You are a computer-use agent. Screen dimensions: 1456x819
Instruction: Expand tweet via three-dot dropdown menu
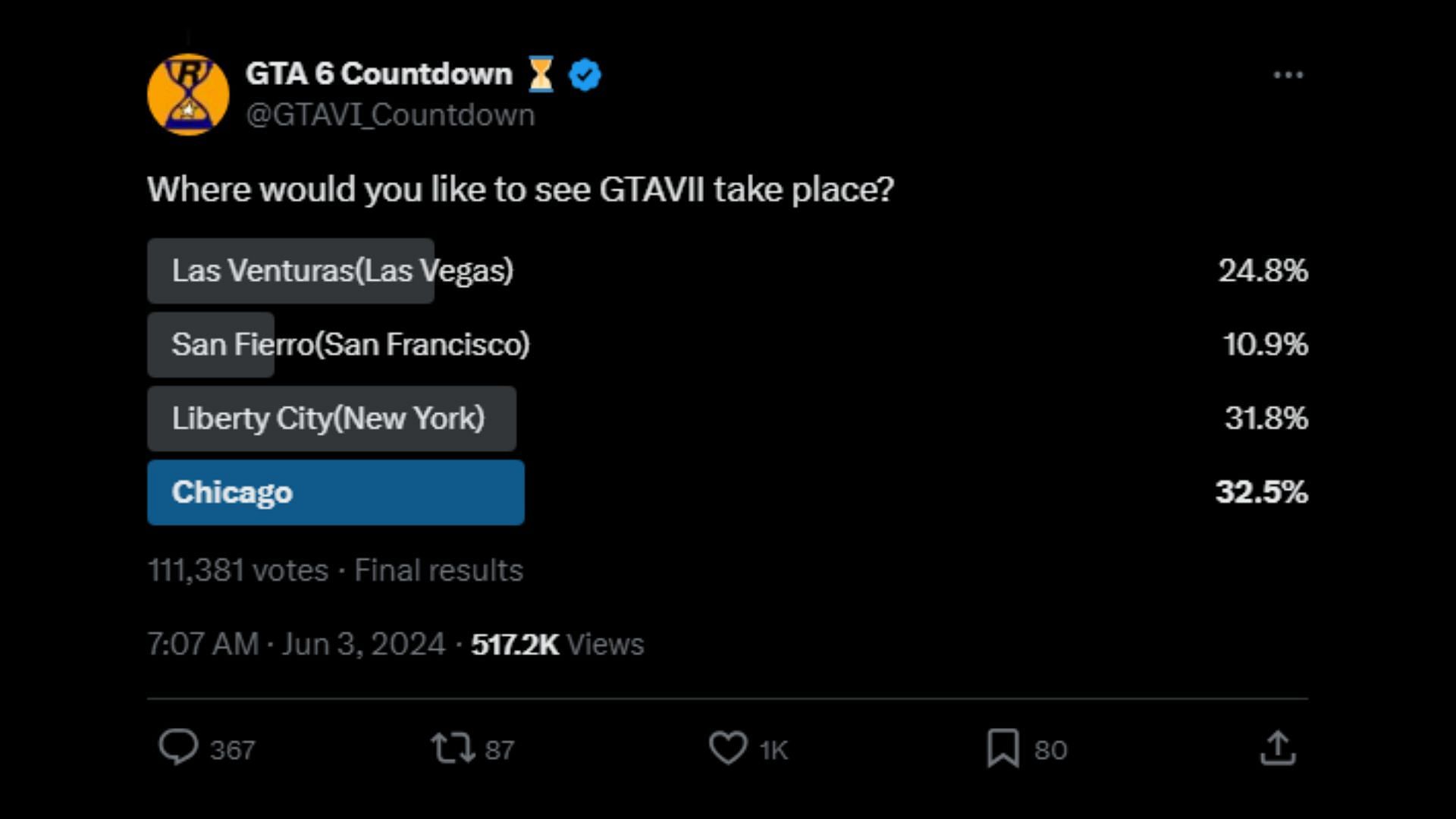tap(1288, 75)
